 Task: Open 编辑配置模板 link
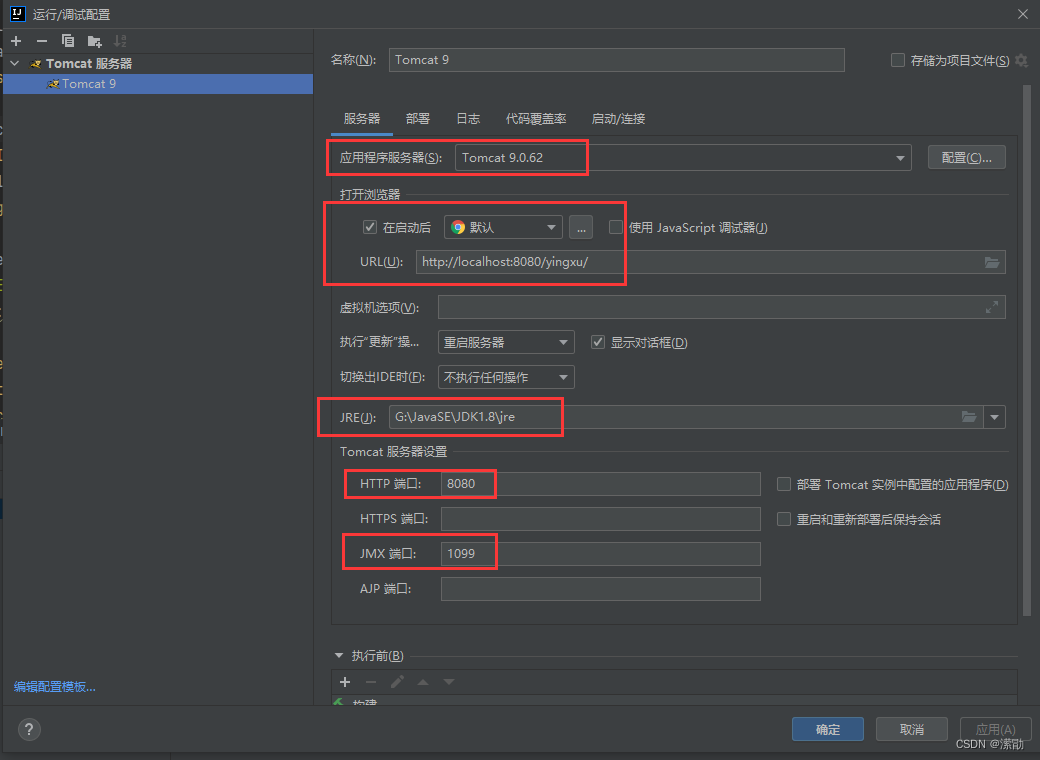click(x=55, y=687)
